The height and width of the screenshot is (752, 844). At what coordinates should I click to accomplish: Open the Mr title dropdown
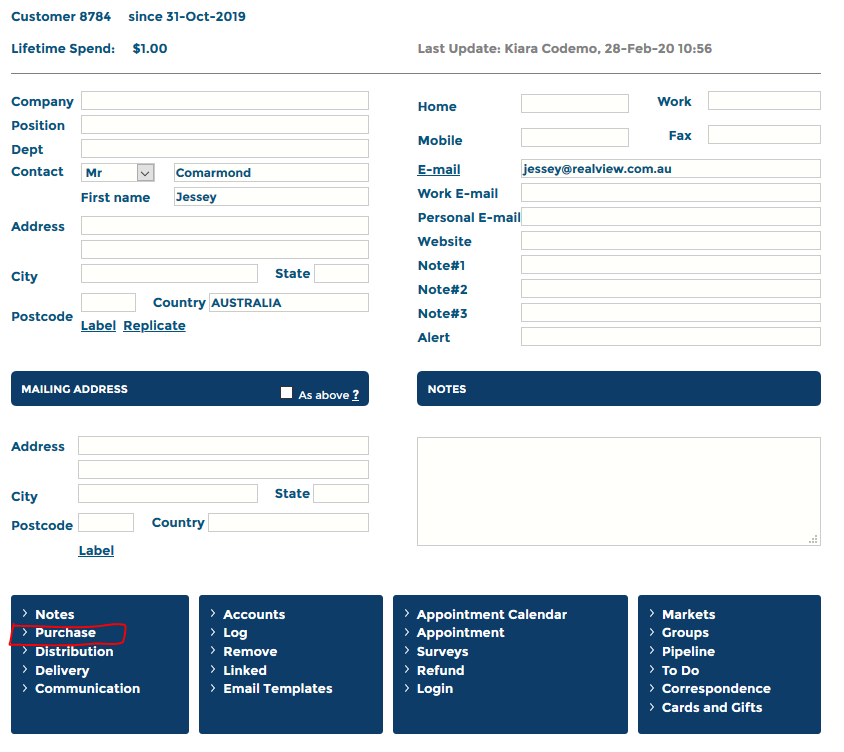pos(118,173)
